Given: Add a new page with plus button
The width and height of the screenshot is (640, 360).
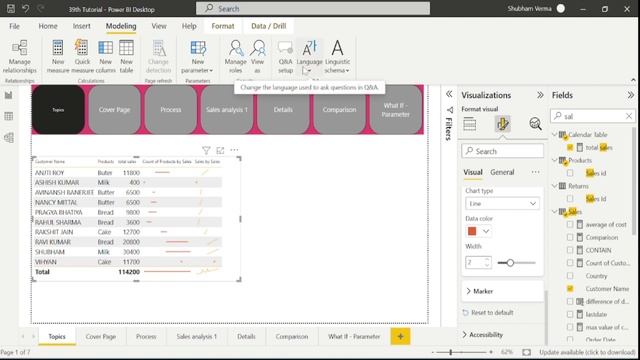Looking at the screenshot, I should (x=400, y=336).
